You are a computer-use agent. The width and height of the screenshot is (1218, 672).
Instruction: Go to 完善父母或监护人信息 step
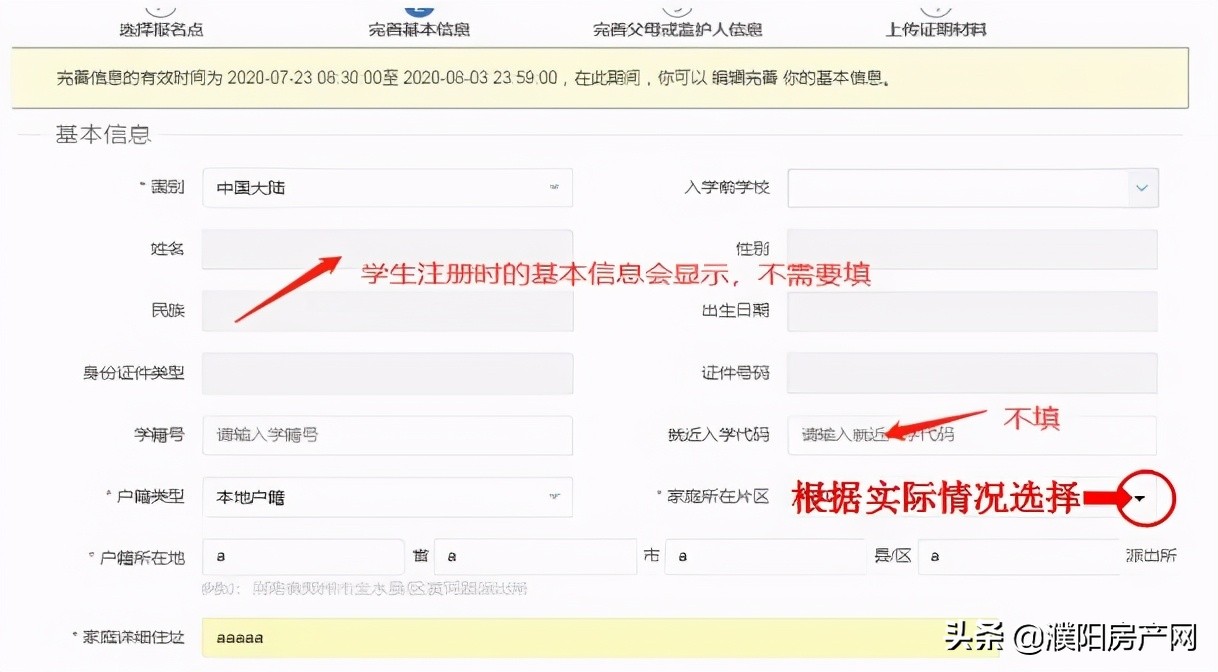[x=678, y=28]
